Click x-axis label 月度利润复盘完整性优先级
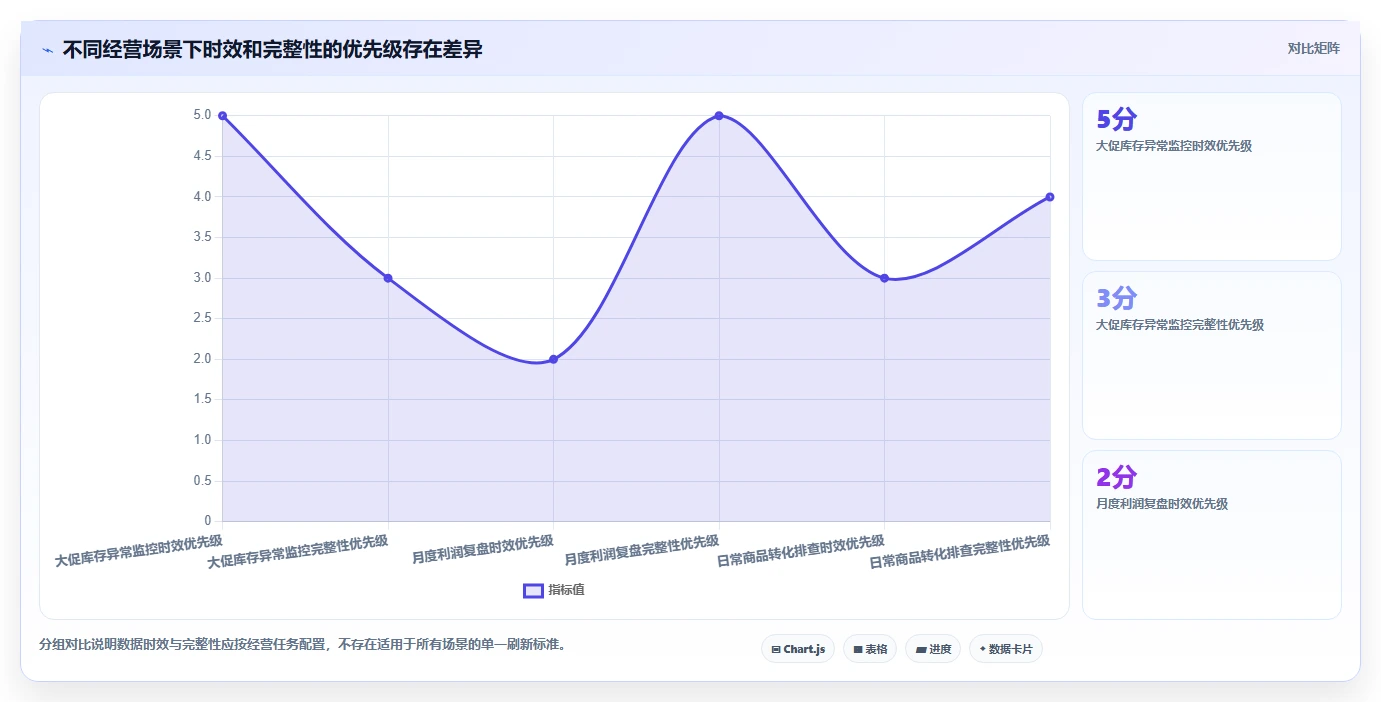The width and height of the screenshot is (1381, 702). [642, 550]
